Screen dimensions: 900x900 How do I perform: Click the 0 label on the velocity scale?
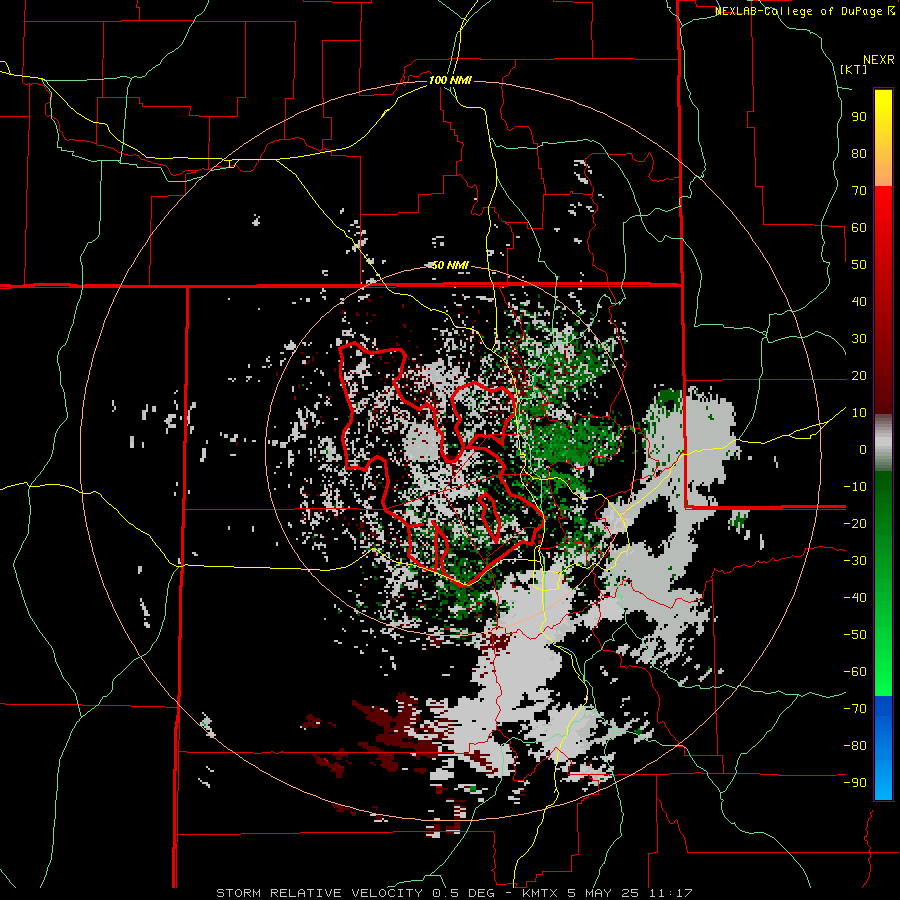point(863,449)
